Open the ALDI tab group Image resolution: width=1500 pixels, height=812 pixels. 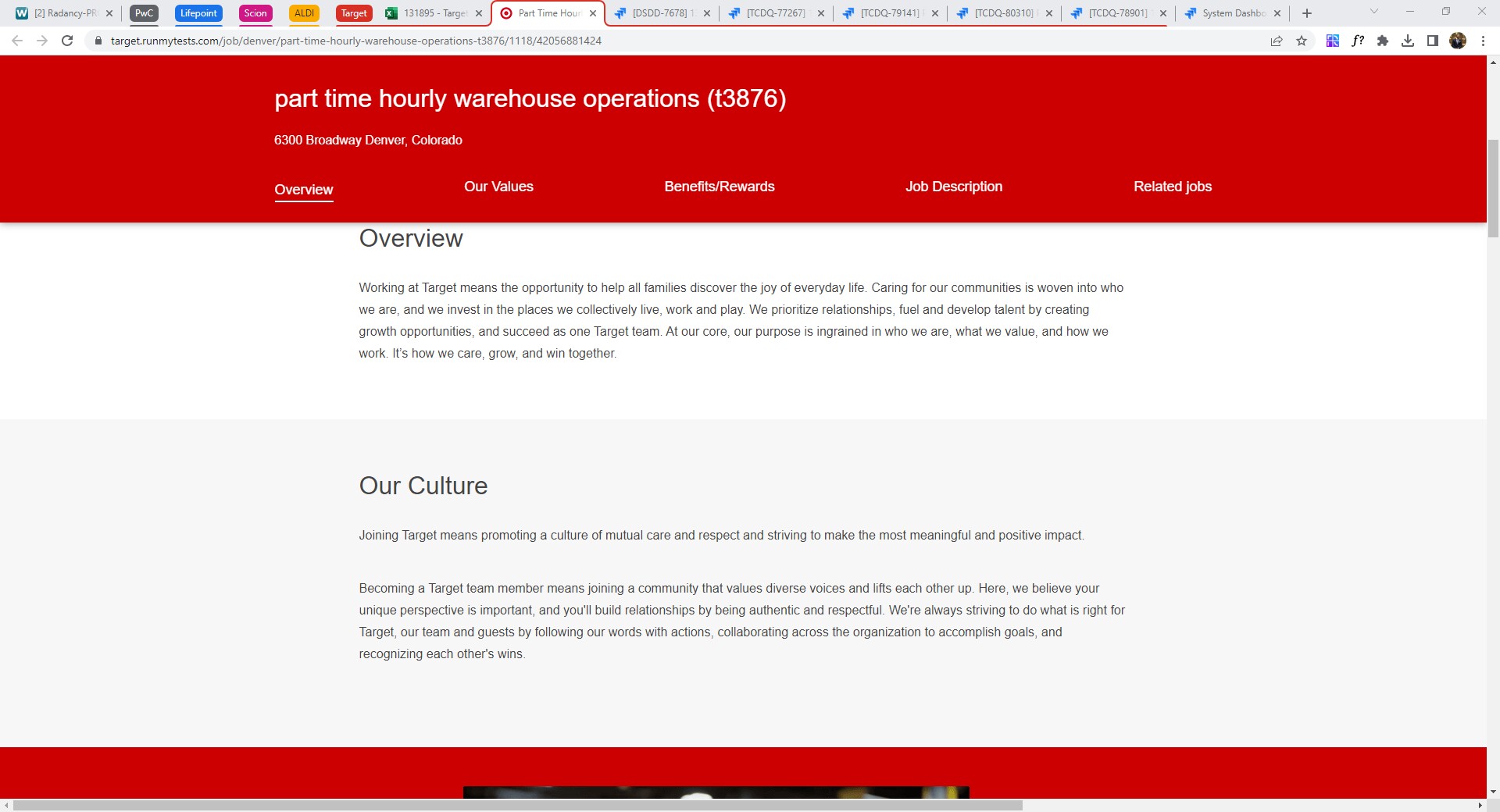pyautogui.click(x=305, y=13)
